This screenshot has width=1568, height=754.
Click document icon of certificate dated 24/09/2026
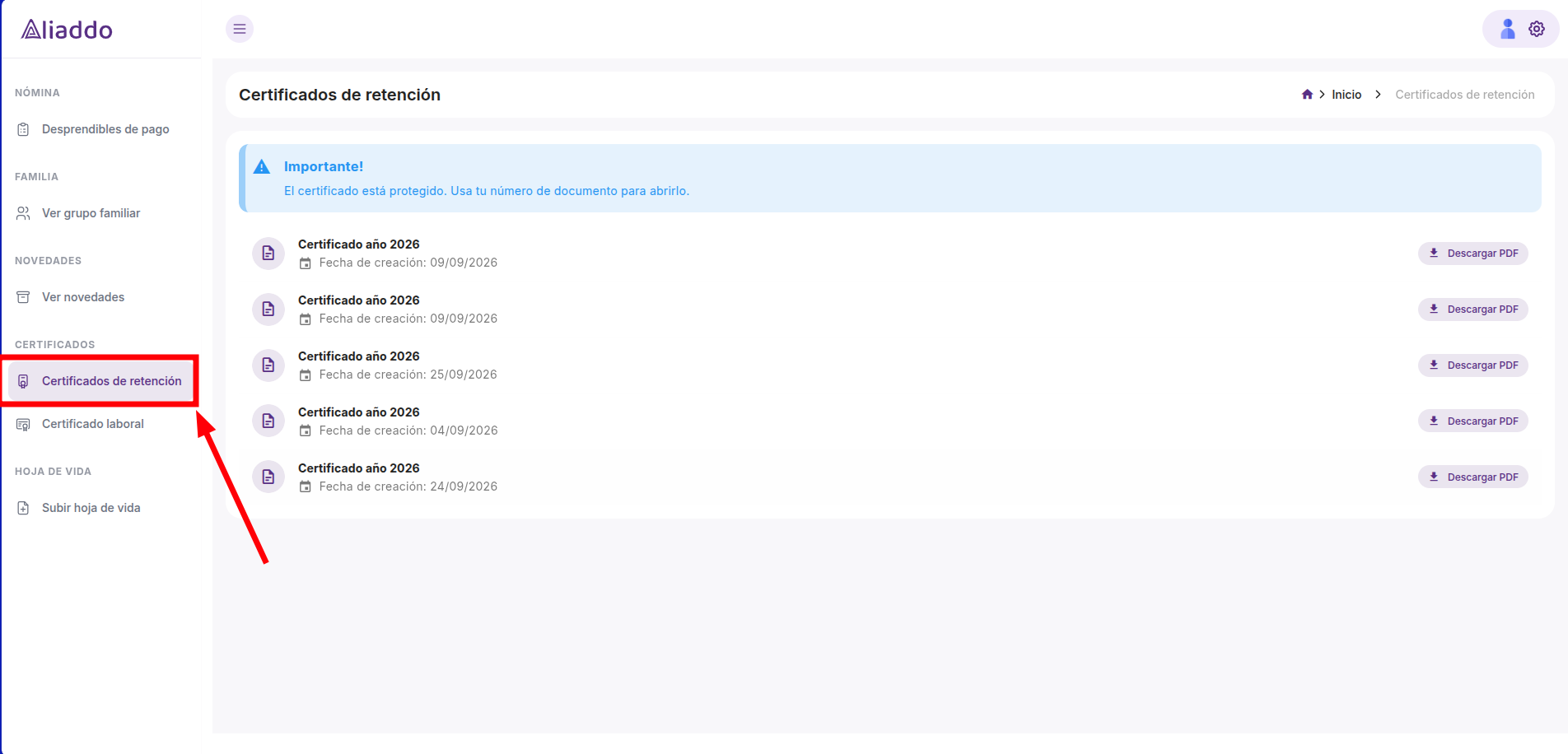pos(268,477)
